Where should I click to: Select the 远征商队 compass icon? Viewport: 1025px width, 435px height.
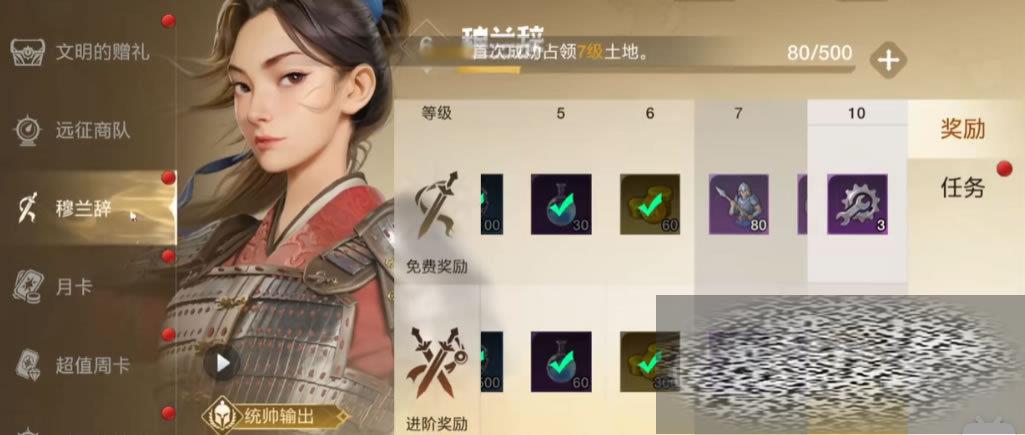click(27, 130)
